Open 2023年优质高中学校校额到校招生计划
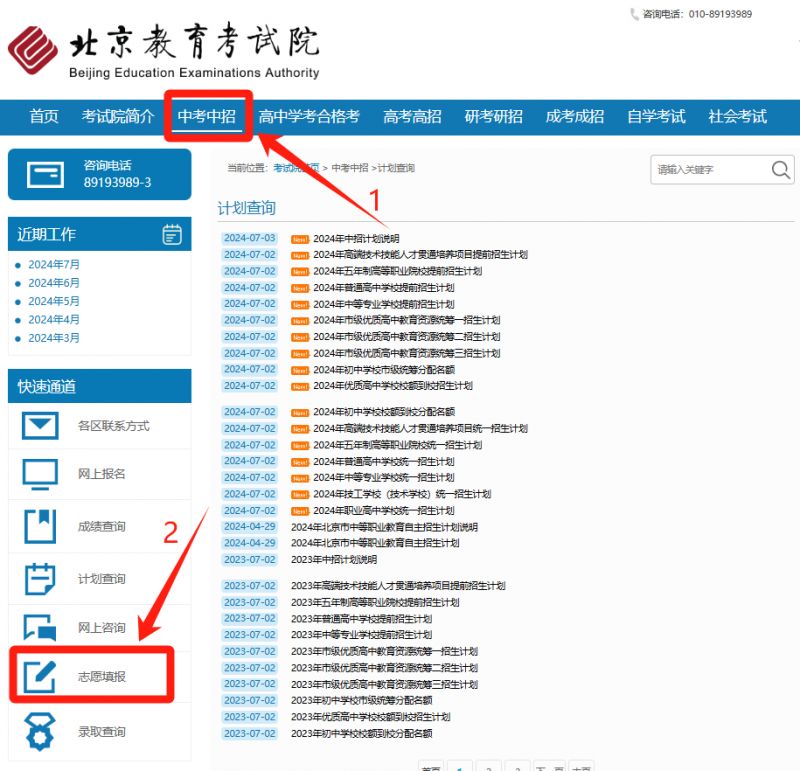The height and width of the screenshot is (771, 800). tap(370, 717)
